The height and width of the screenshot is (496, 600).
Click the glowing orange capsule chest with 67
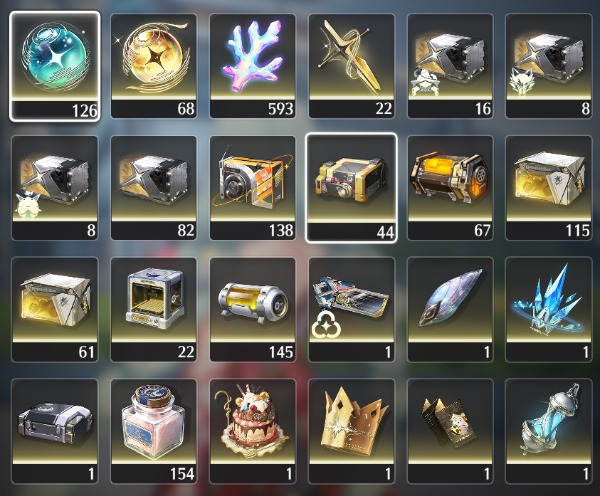[x=450, y=188]
